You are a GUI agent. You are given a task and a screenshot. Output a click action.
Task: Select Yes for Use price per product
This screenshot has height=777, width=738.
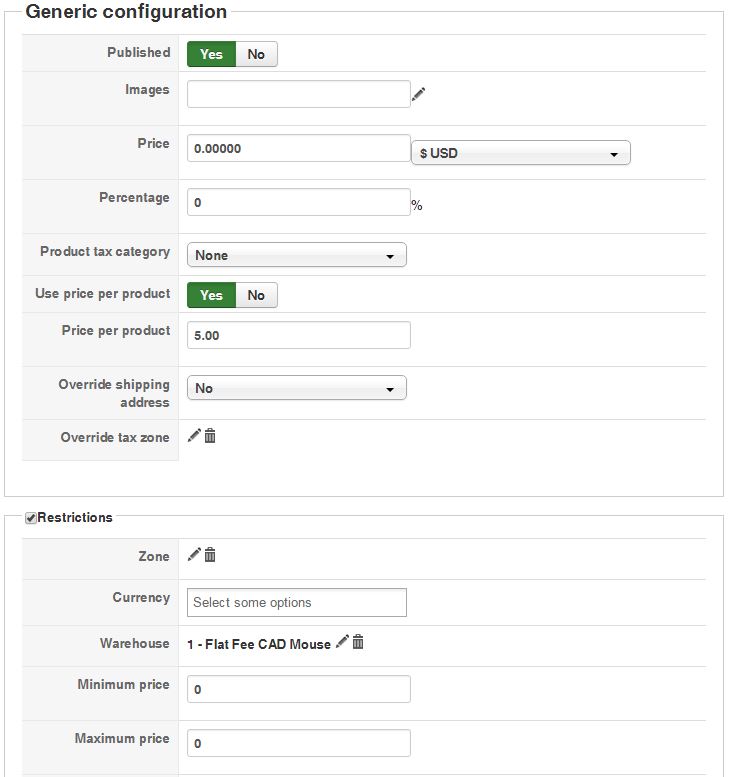(x=211, y=295)
